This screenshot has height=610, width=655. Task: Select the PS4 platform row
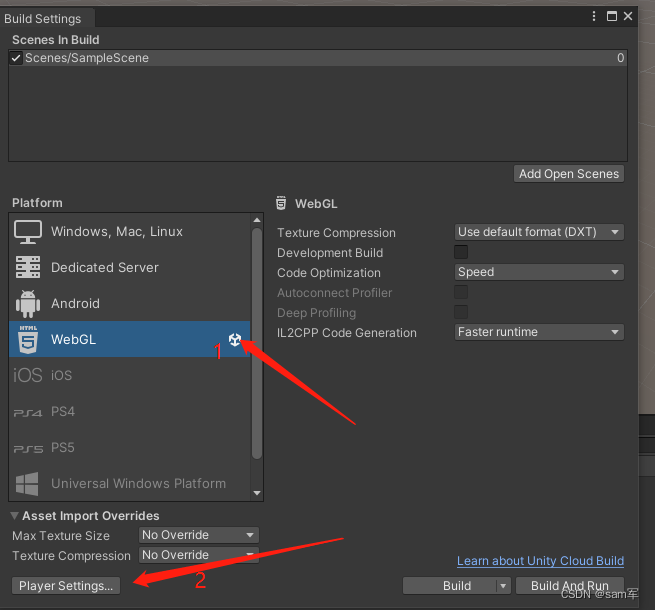129,412
